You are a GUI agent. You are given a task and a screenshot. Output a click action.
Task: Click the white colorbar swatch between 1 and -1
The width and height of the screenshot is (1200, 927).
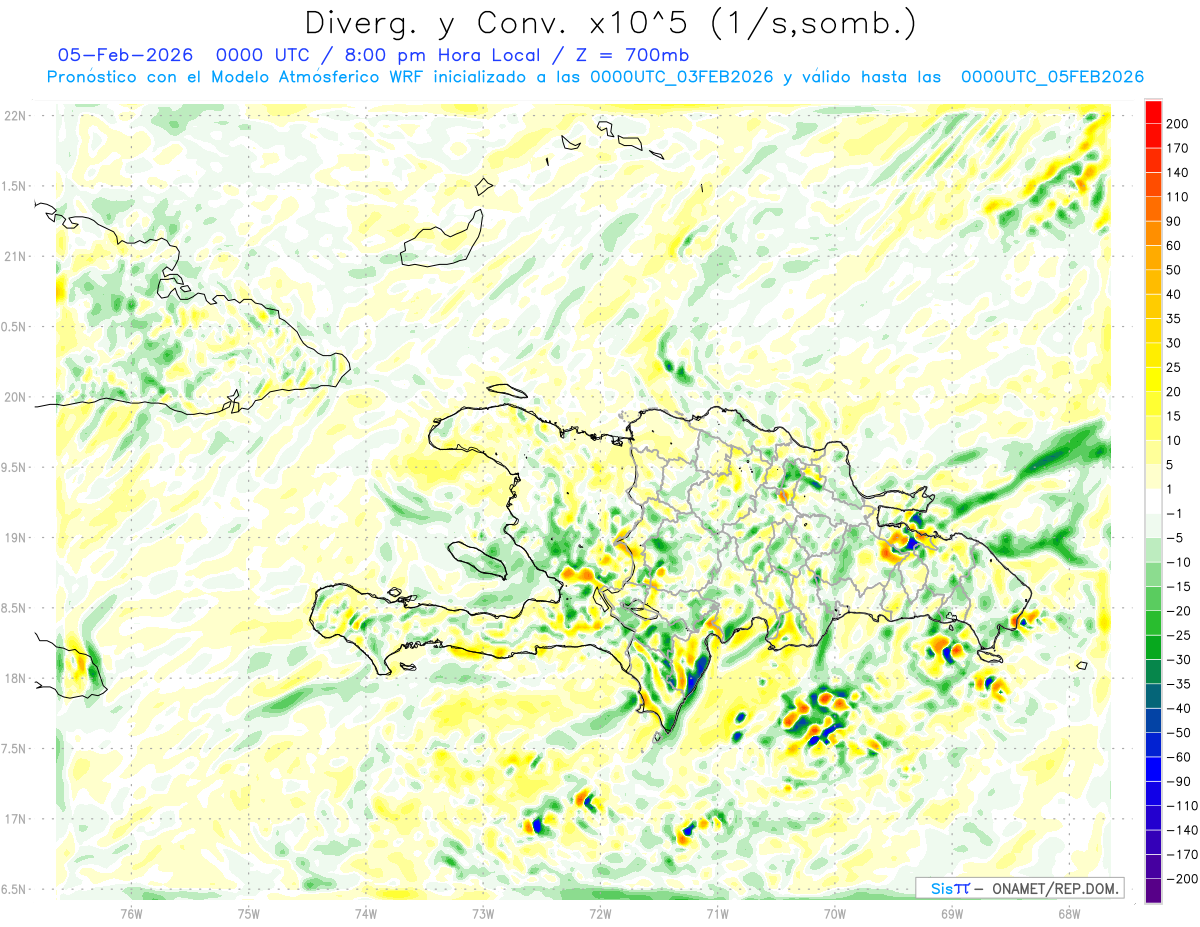pyautogui.click(x=1153, y=501)
